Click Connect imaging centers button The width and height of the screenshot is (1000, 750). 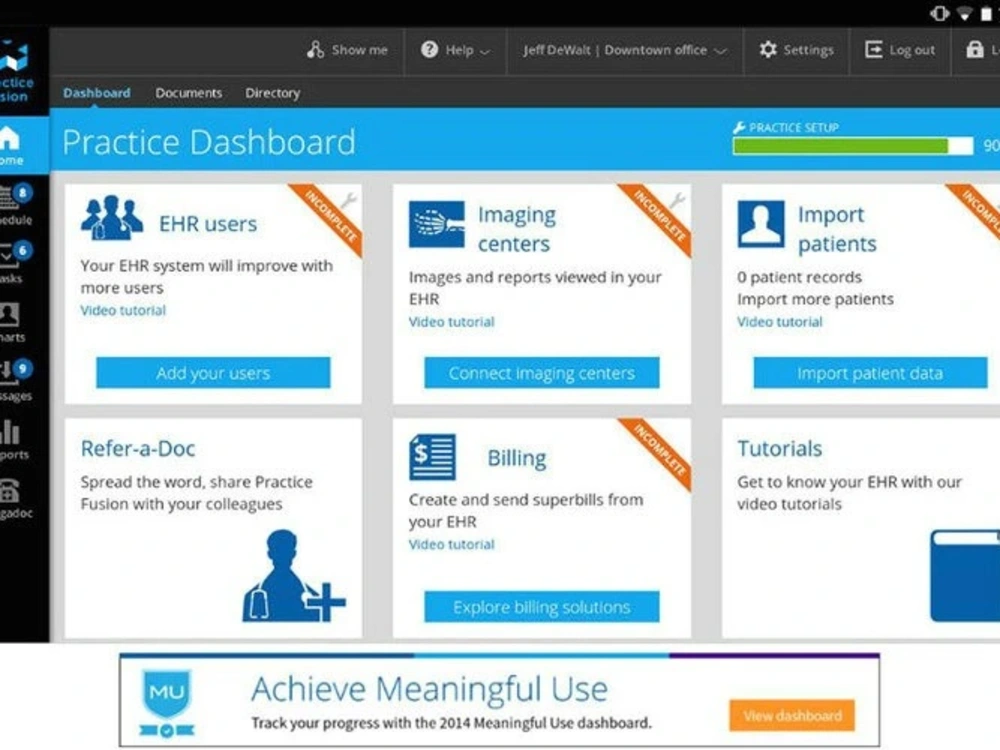point(541,372)
